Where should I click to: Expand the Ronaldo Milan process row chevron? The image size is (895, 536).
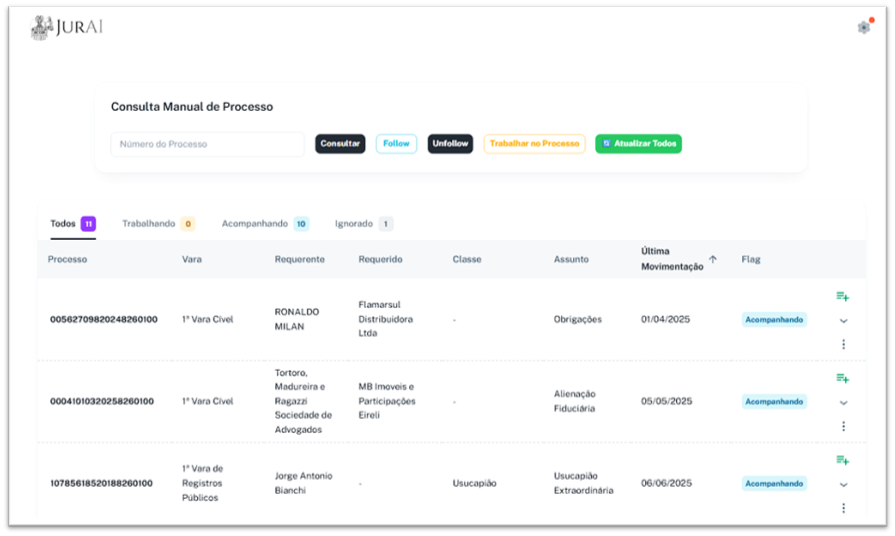(x=843, y=321)
